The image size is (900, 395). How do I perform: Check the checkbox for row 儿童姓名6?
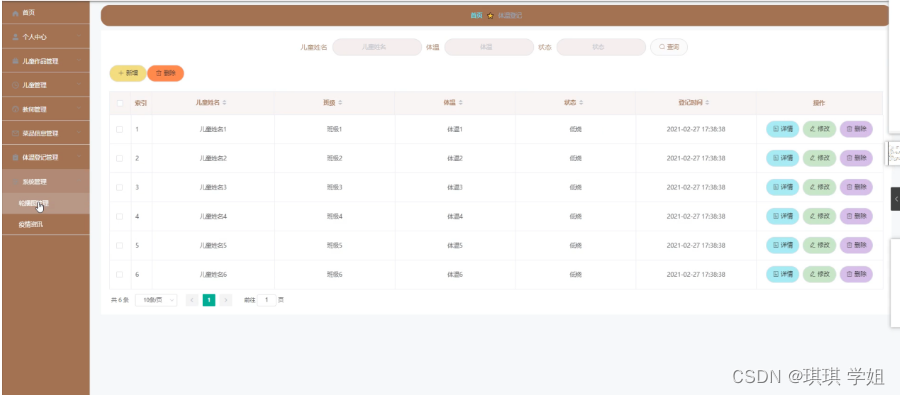click(x=119, y=274)
